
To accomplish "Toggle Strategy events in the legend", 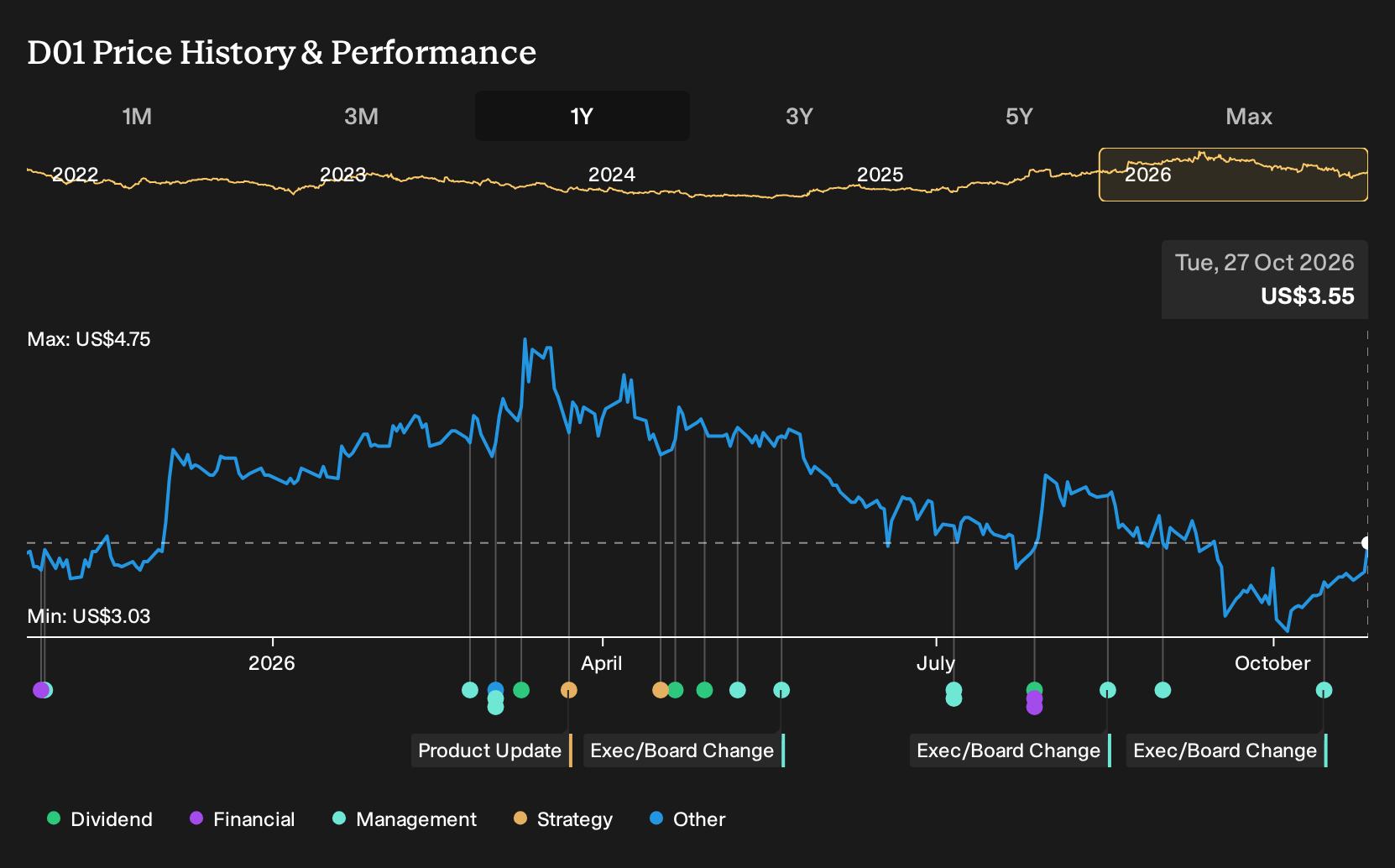I will tap(562, 819).
